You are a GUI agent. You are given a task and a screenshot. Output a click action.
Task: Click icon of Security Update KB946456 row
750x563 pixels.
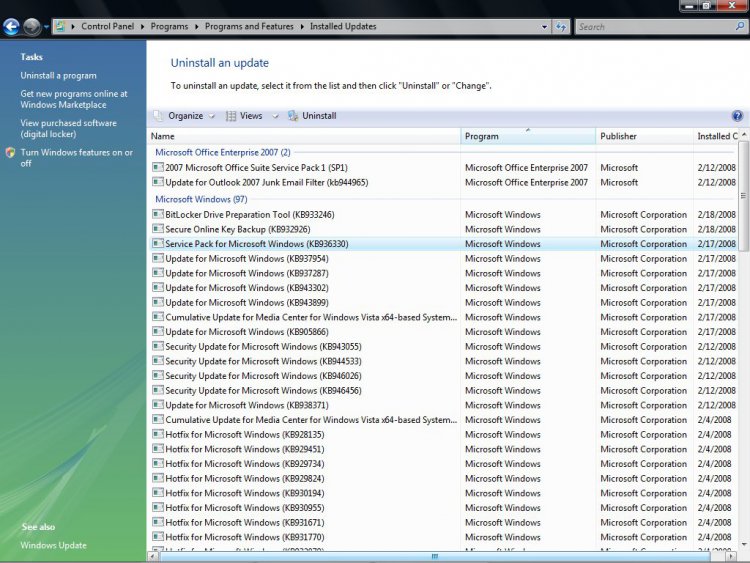[158, 390]
